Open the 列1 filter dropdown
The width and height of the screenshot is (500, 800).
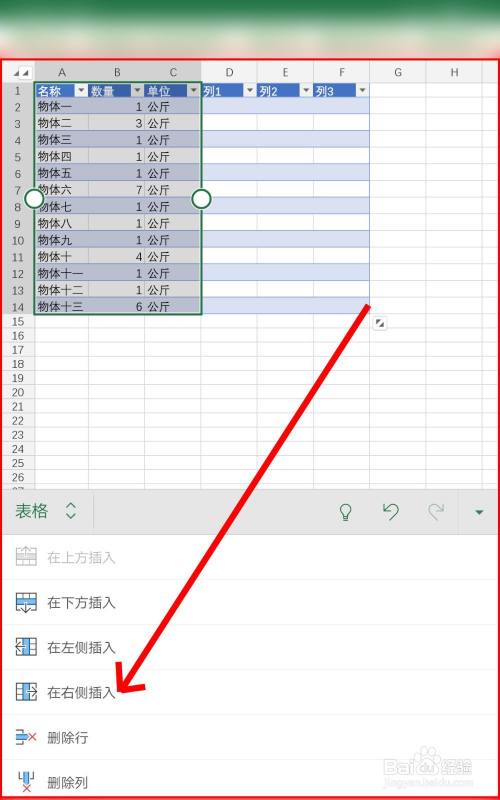(249, 91)
